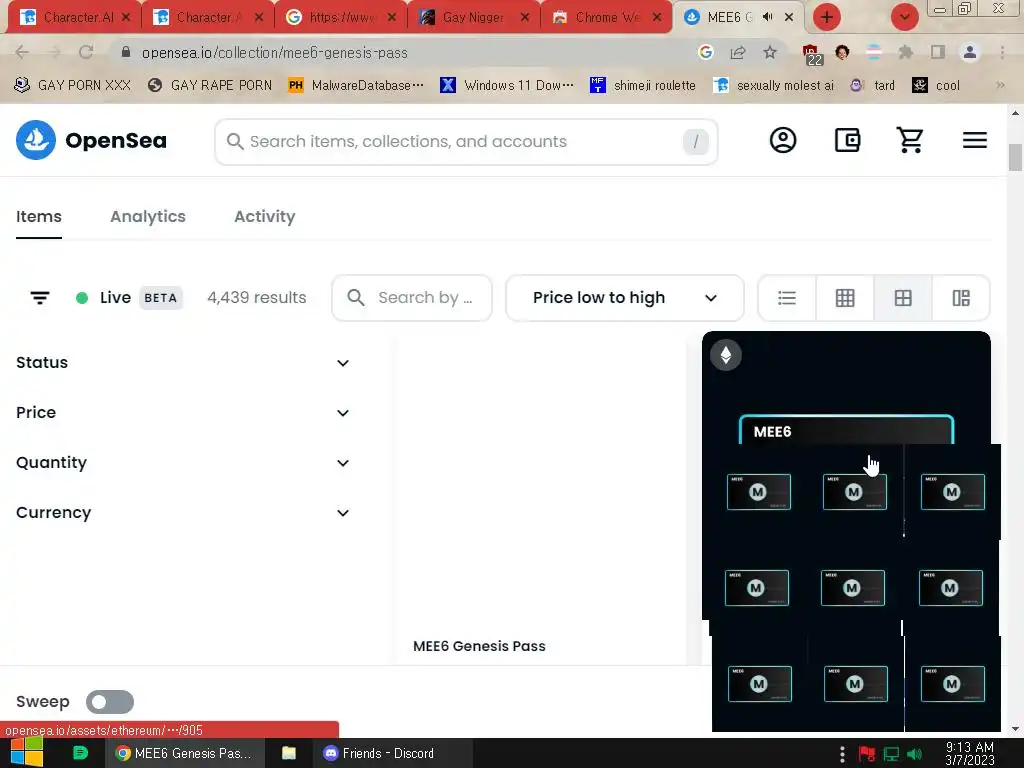This screenshot has height=768, width=1024.
Task: Open the cool bookmark
Action: (936, 85)
